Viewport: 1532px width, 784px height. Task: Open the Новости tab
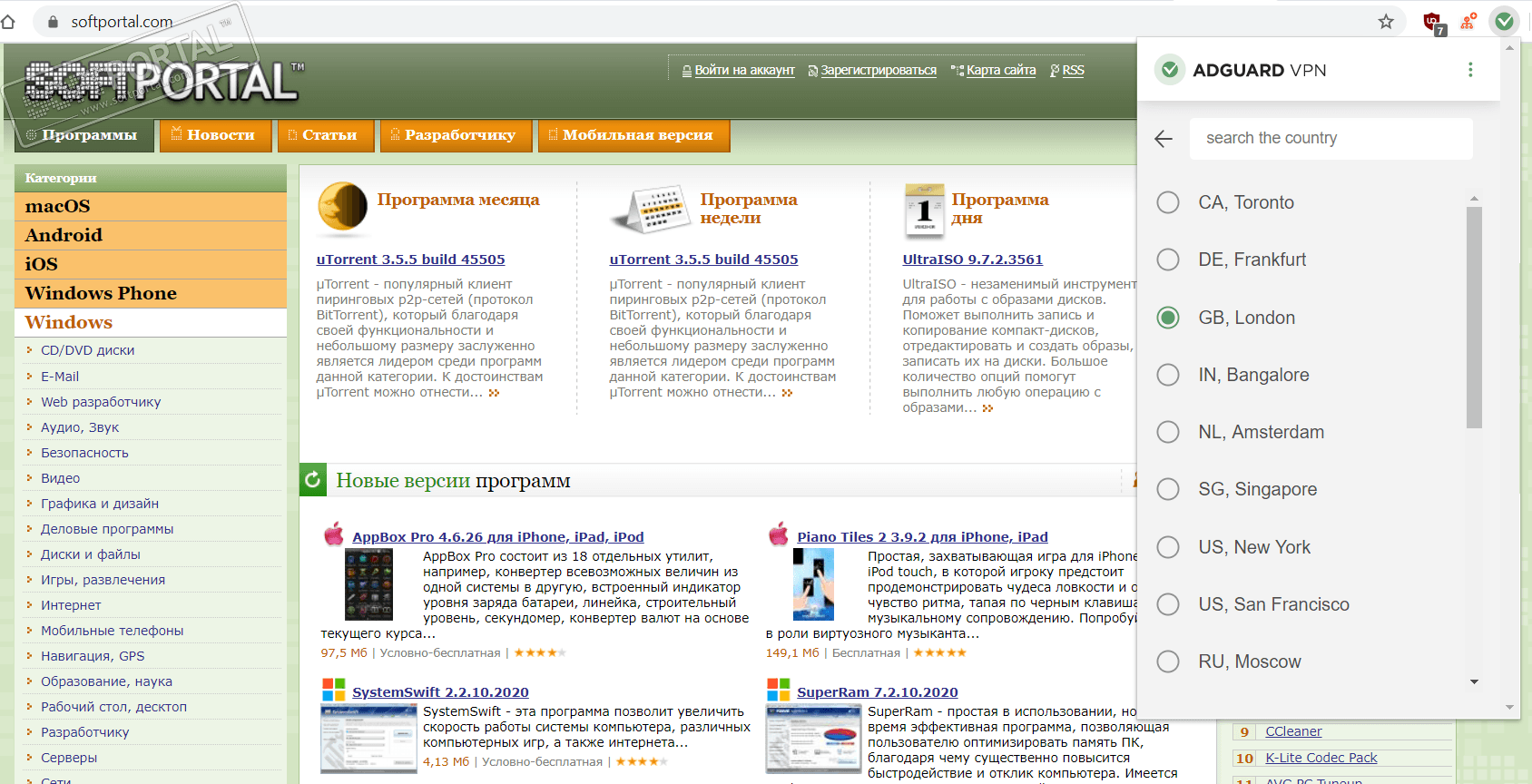pyautogui.click(x=215, y=135)
